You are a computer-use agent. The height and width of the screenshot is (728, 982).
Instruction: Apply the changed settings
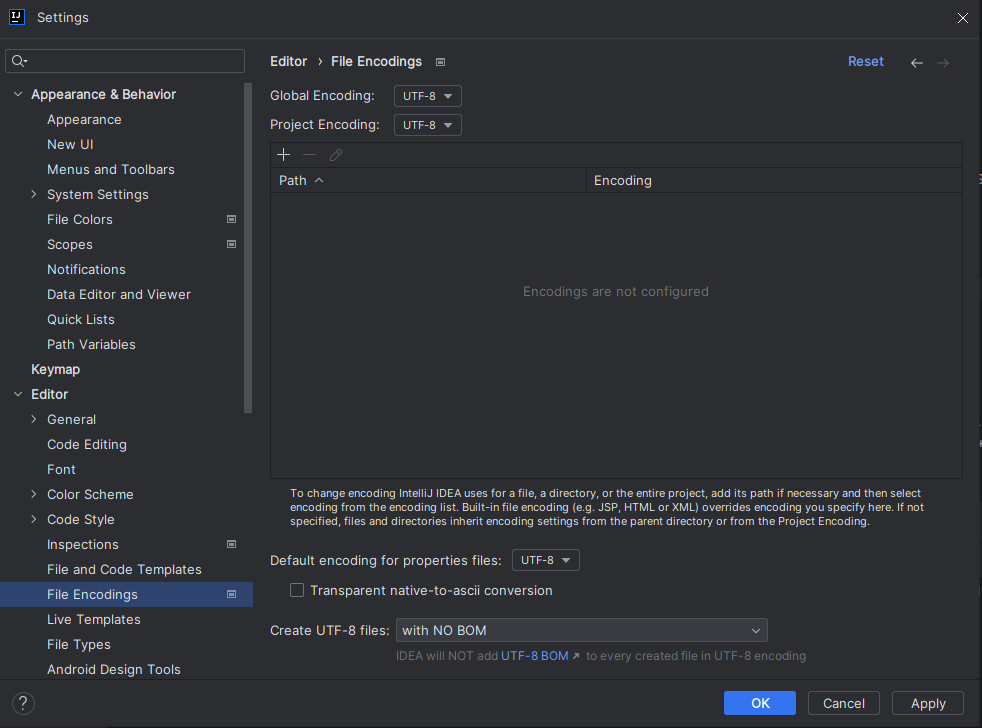pos(927,703)
